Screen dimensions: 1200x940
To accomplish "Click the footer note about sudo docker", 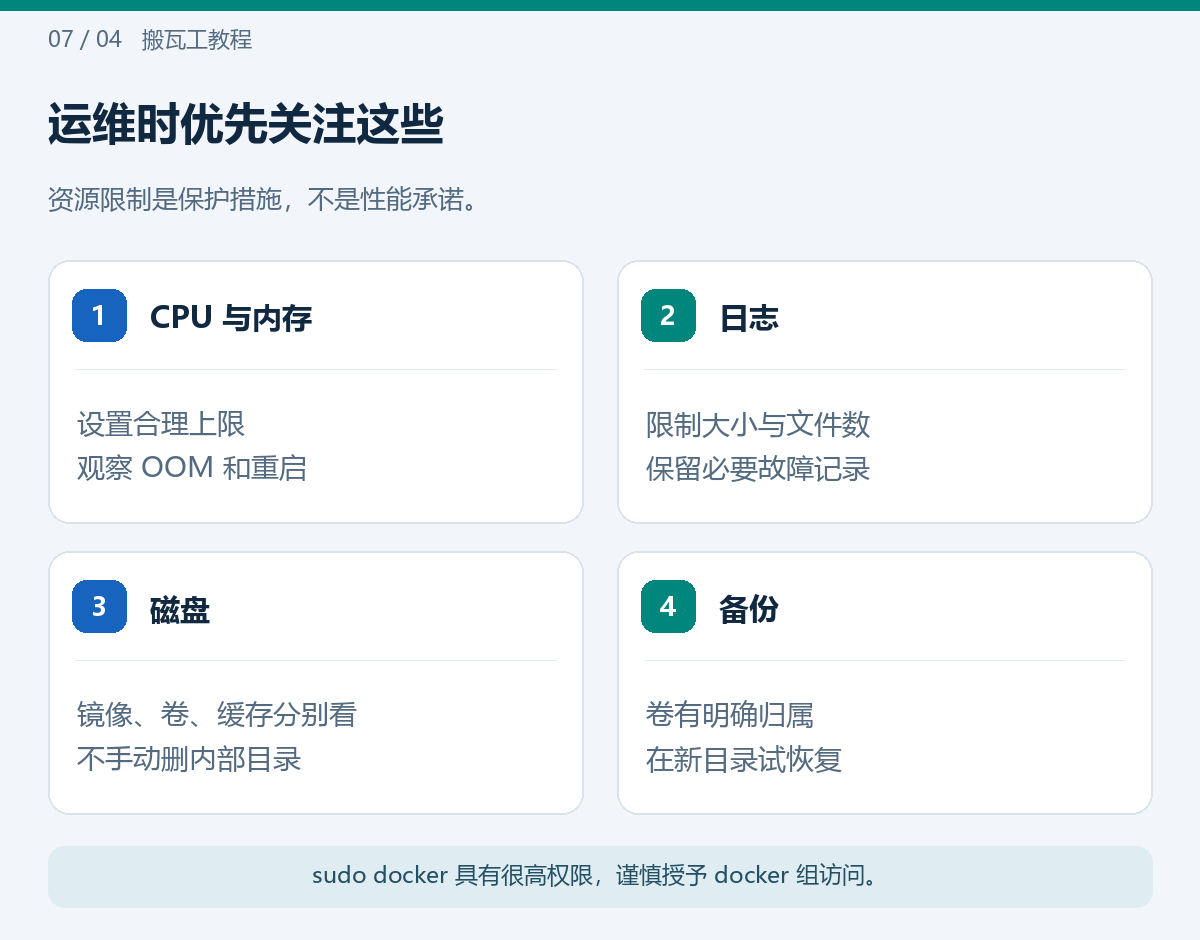I will click(600, 876).
